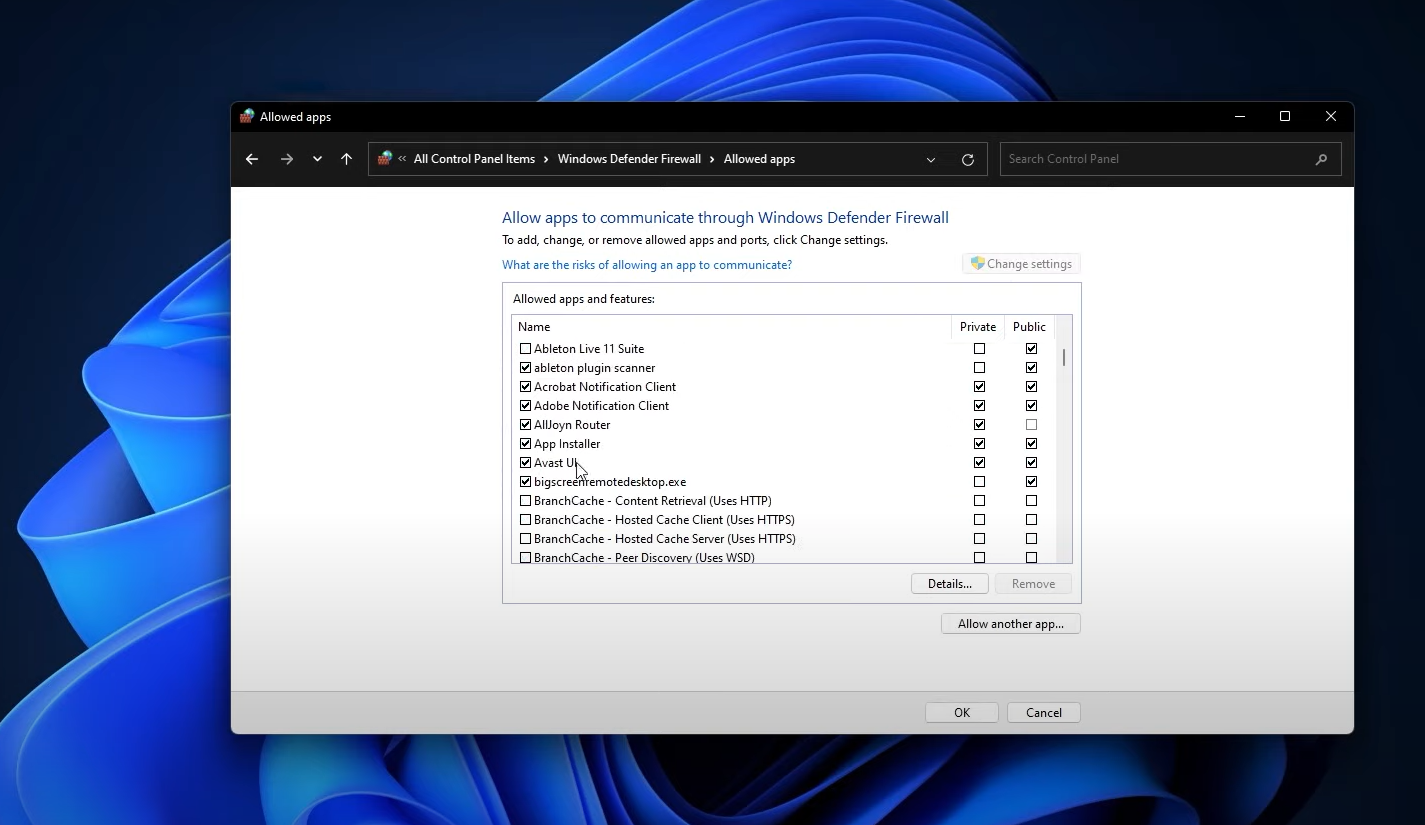The width and height of the screenshot is (1425, 825).
Task: Maximize the Allowed apps window
Action: pyautogui.click(x=1285, y=117)
